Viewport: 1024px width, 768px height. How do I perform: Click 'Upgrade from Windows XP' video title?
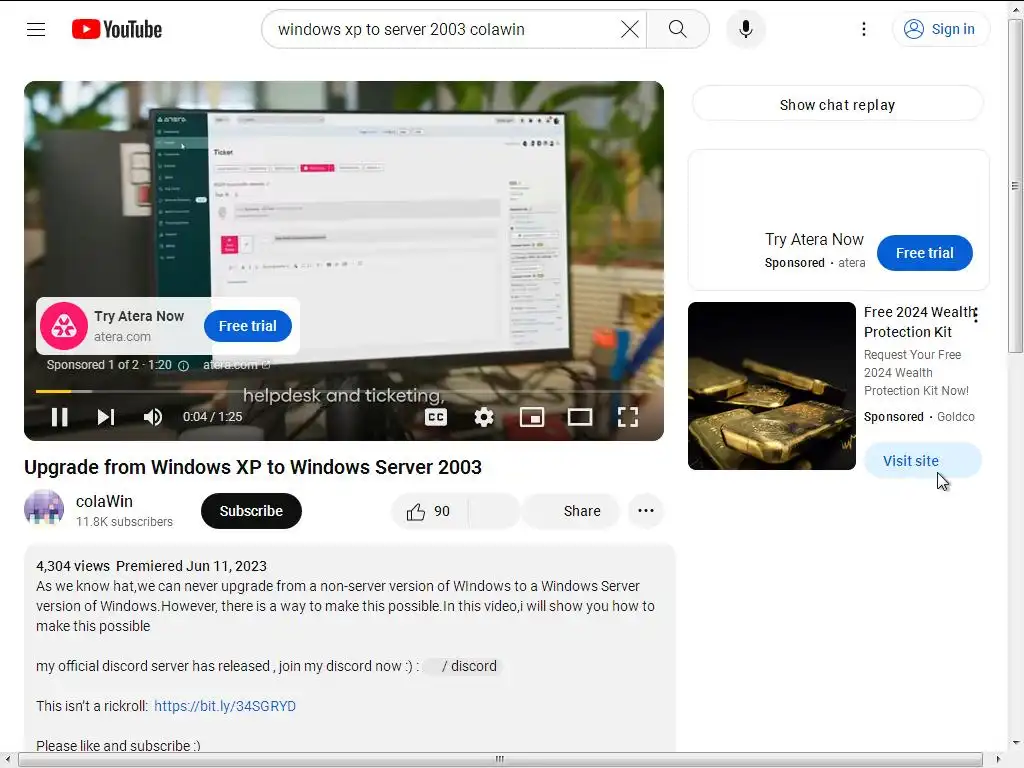[253, 467]
